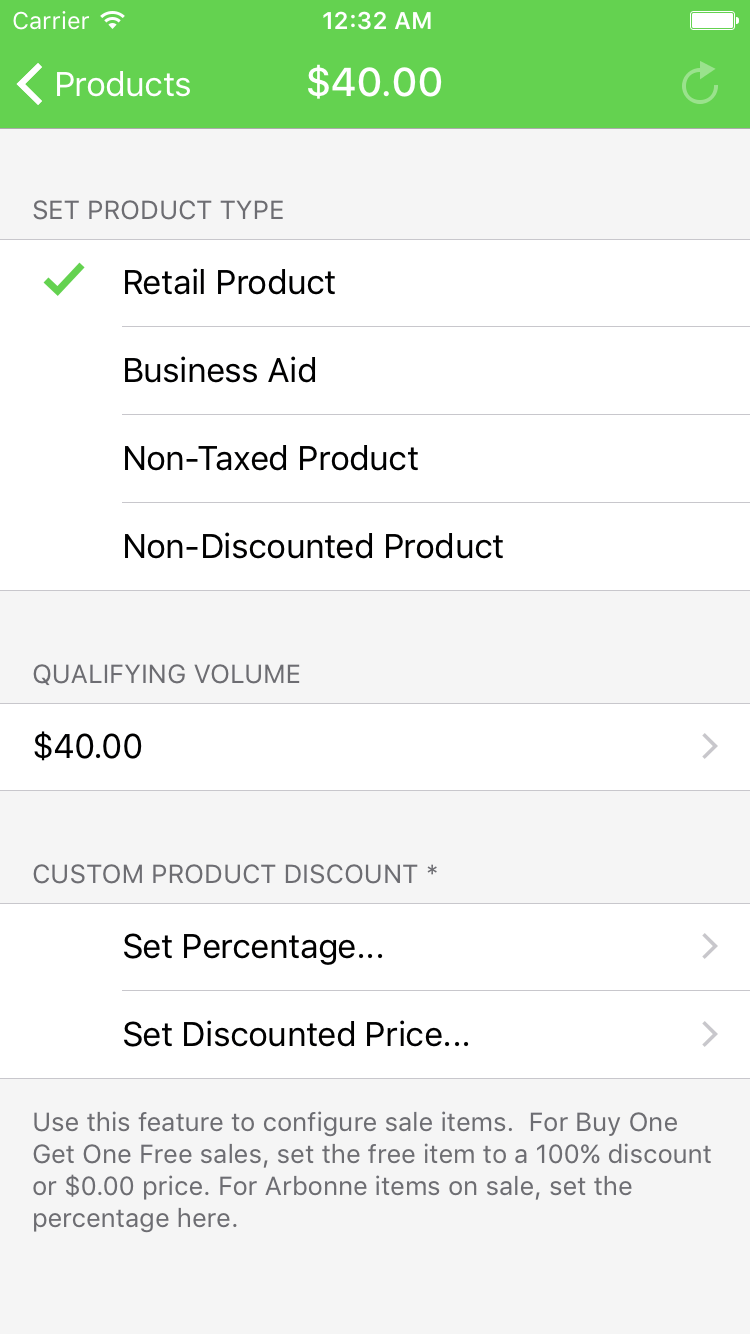Image resolution: width=750 pixels, height=1334 pixels.
Task: Open the Set Discounted Price... option
Action: (x=296, y=1034)
